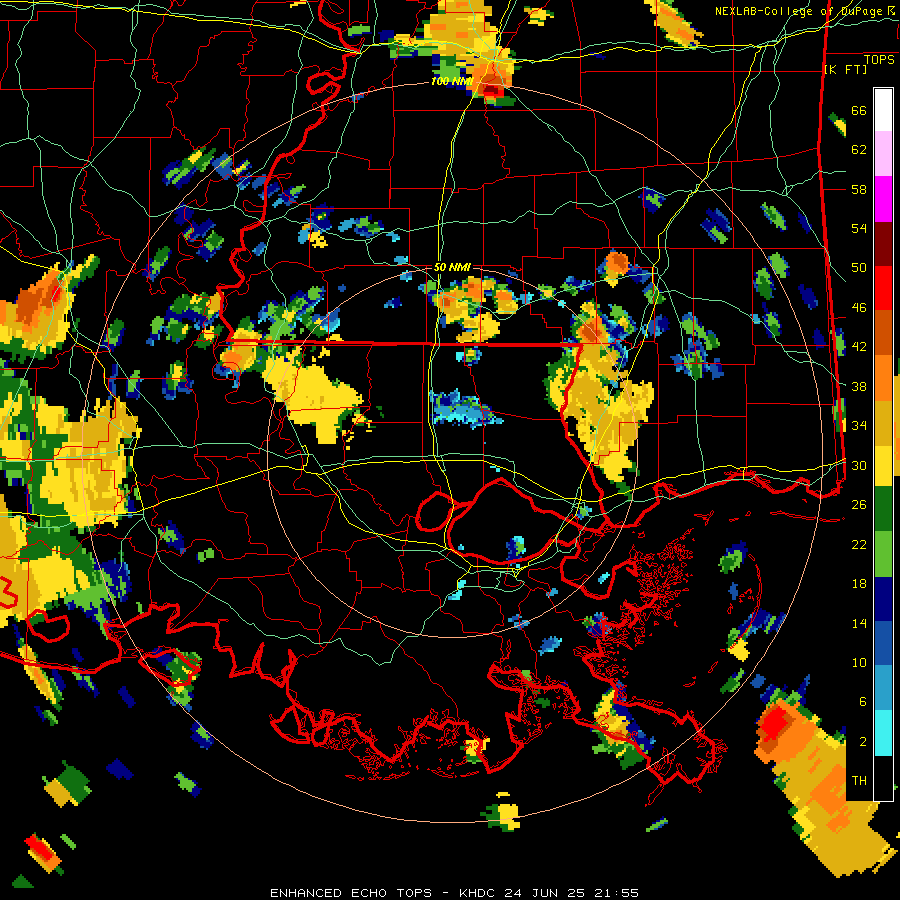Click the white swatch in the tops legend
The image size is (900, 900).
click(x=883, y=110)
